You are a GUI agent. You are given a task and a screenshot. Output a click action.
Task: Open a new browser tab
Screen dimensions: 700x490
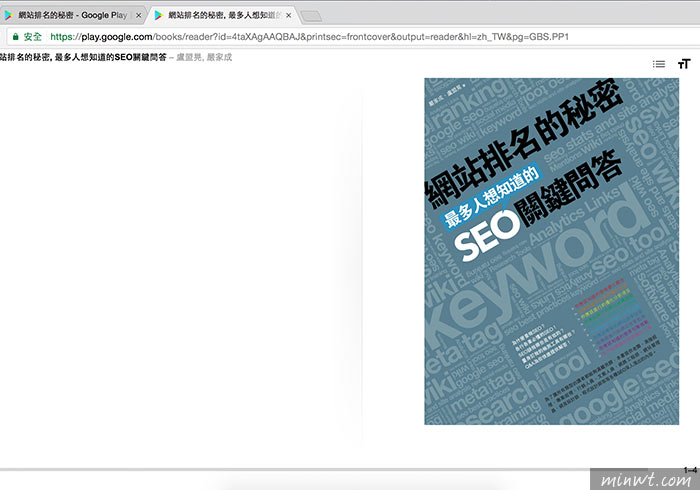tap(311, 17)
